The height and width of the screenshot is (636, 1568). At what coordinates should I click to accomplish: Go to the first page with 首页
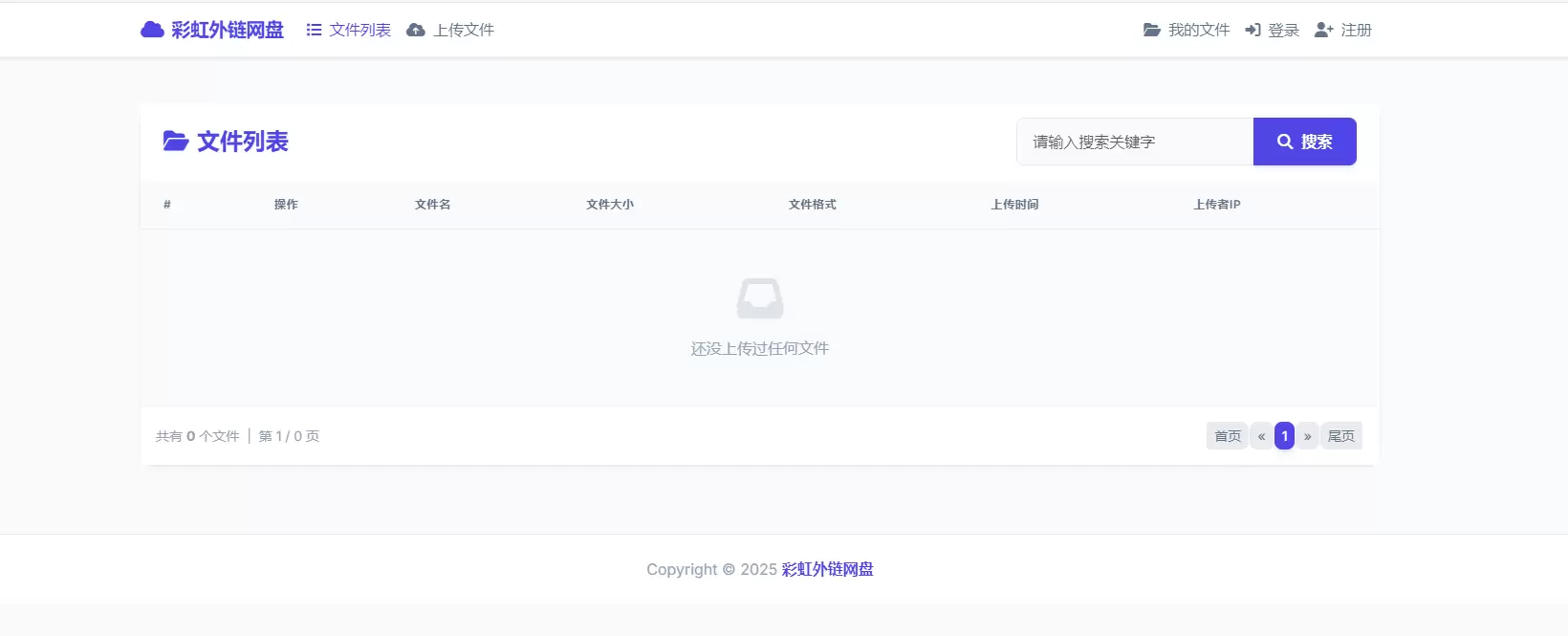click(1227, 436)
